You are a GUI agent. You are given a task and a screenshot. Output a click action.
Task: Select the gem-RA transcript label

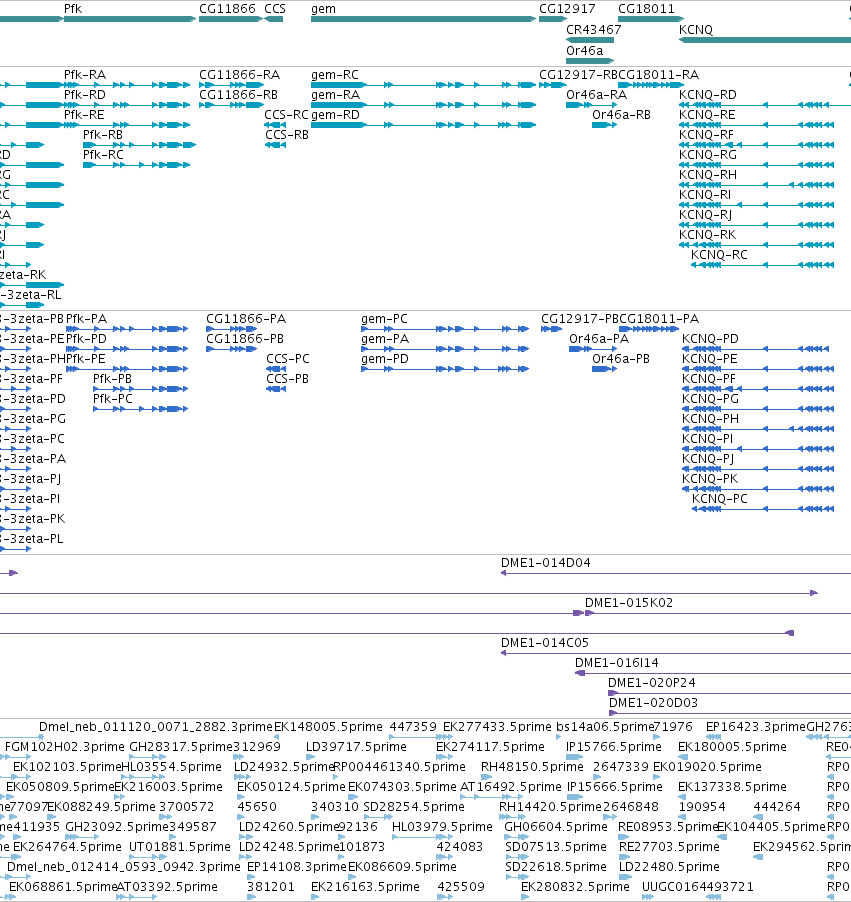point(335,95)
